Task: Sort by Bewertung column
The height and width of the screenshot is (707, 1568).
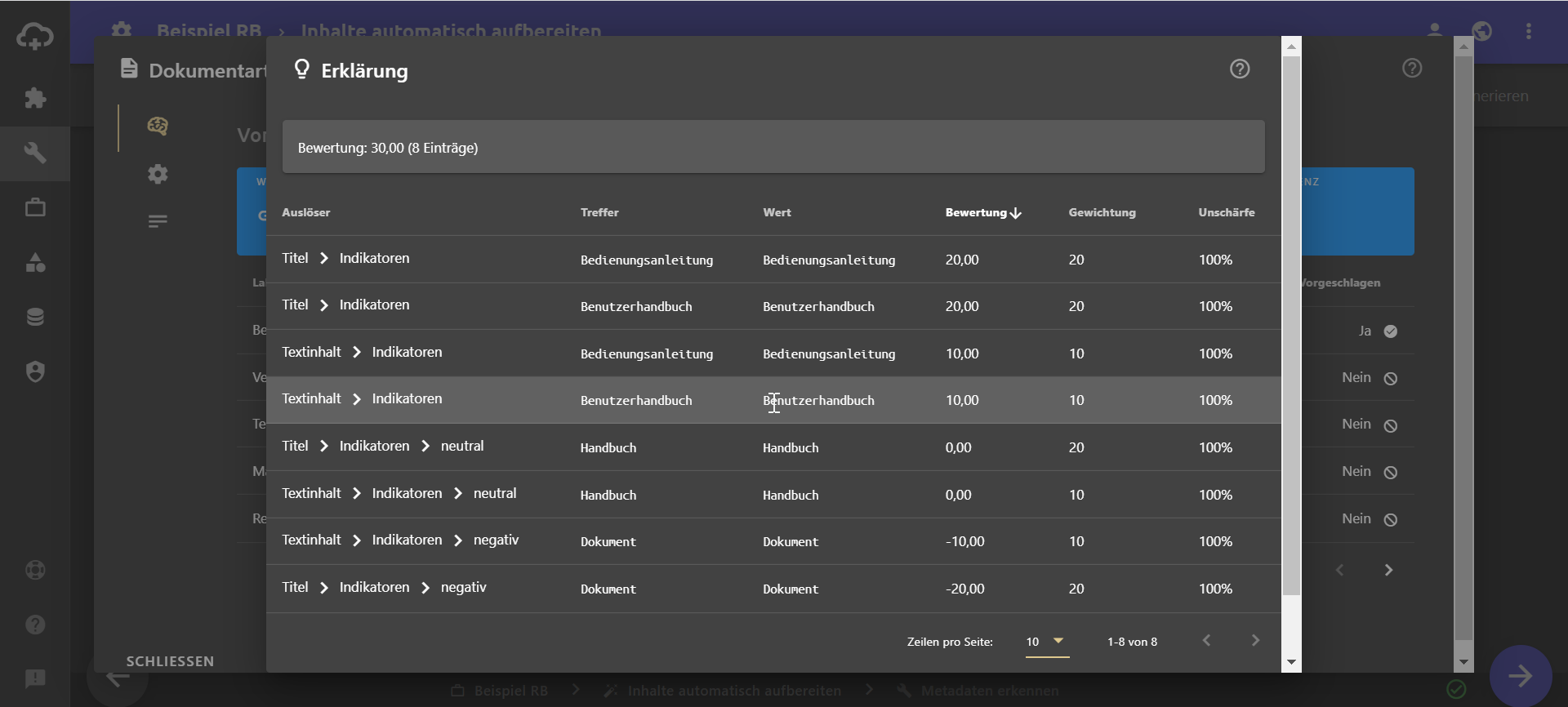Action: click(983, 212)
